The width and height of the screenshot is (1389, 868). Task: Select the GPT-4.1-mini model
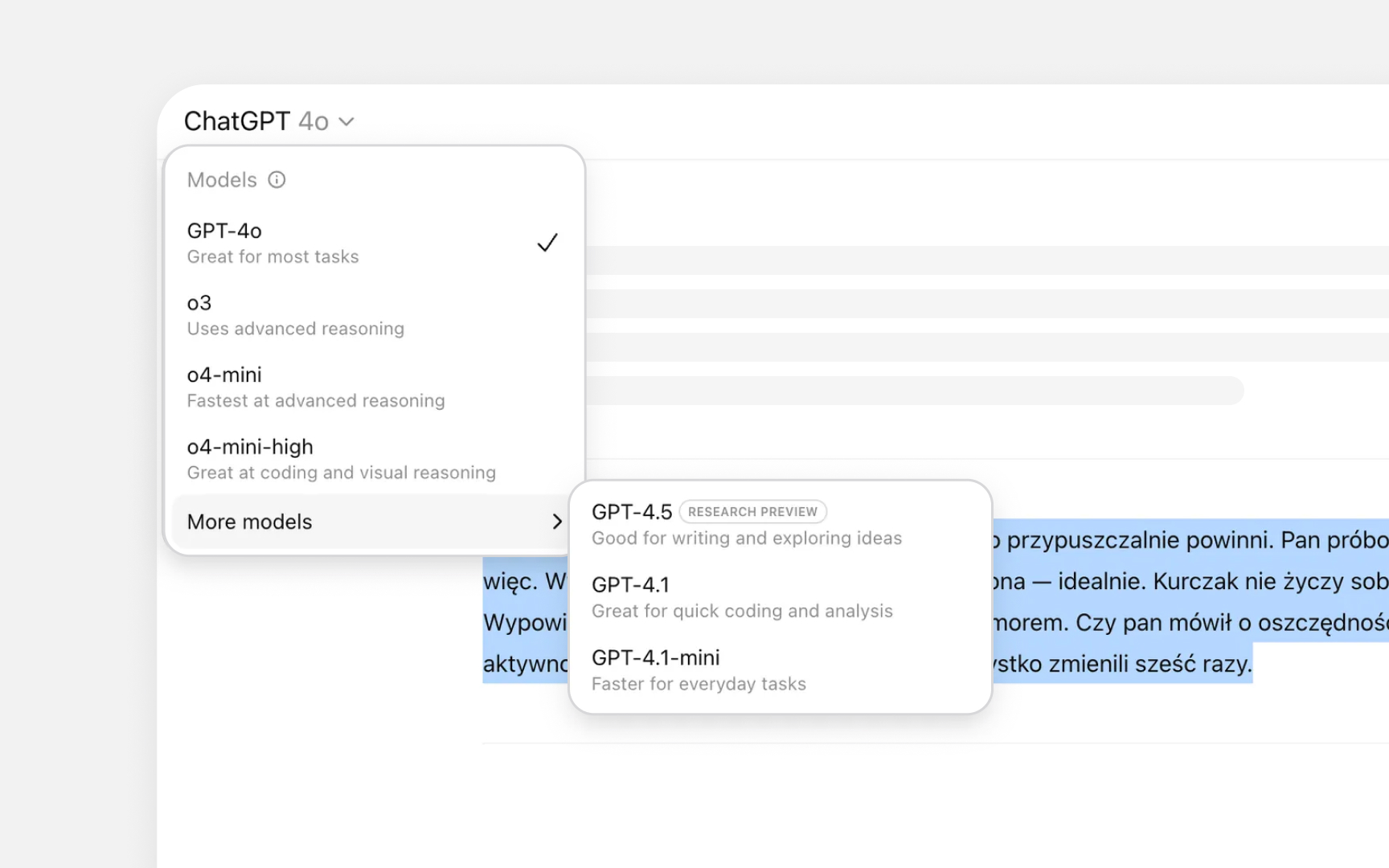[x=781, y=670]
